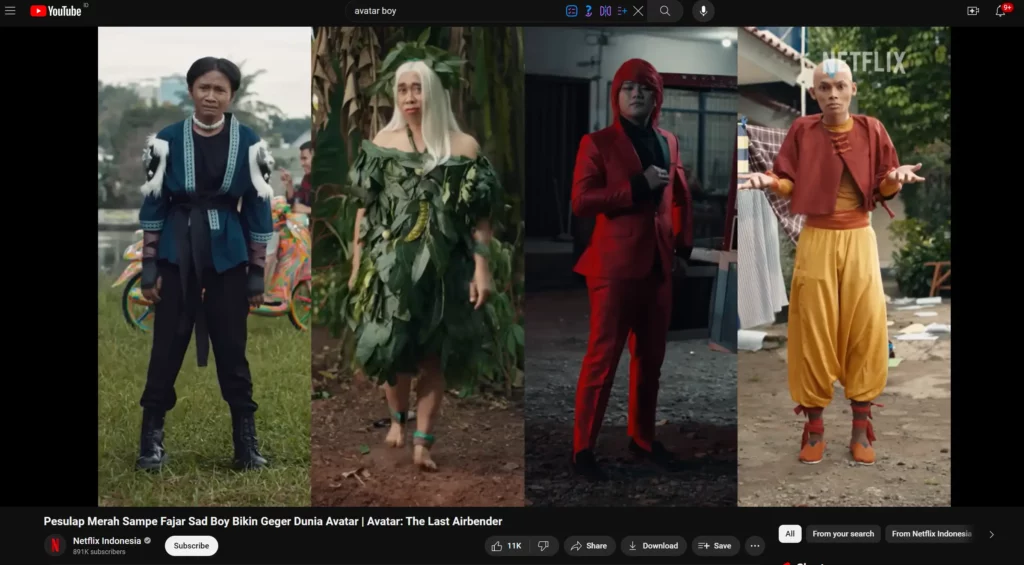Open Netflix Indonesia channel avatar
This screenshot has height=565, width=1024.
[x=55, y=545]
